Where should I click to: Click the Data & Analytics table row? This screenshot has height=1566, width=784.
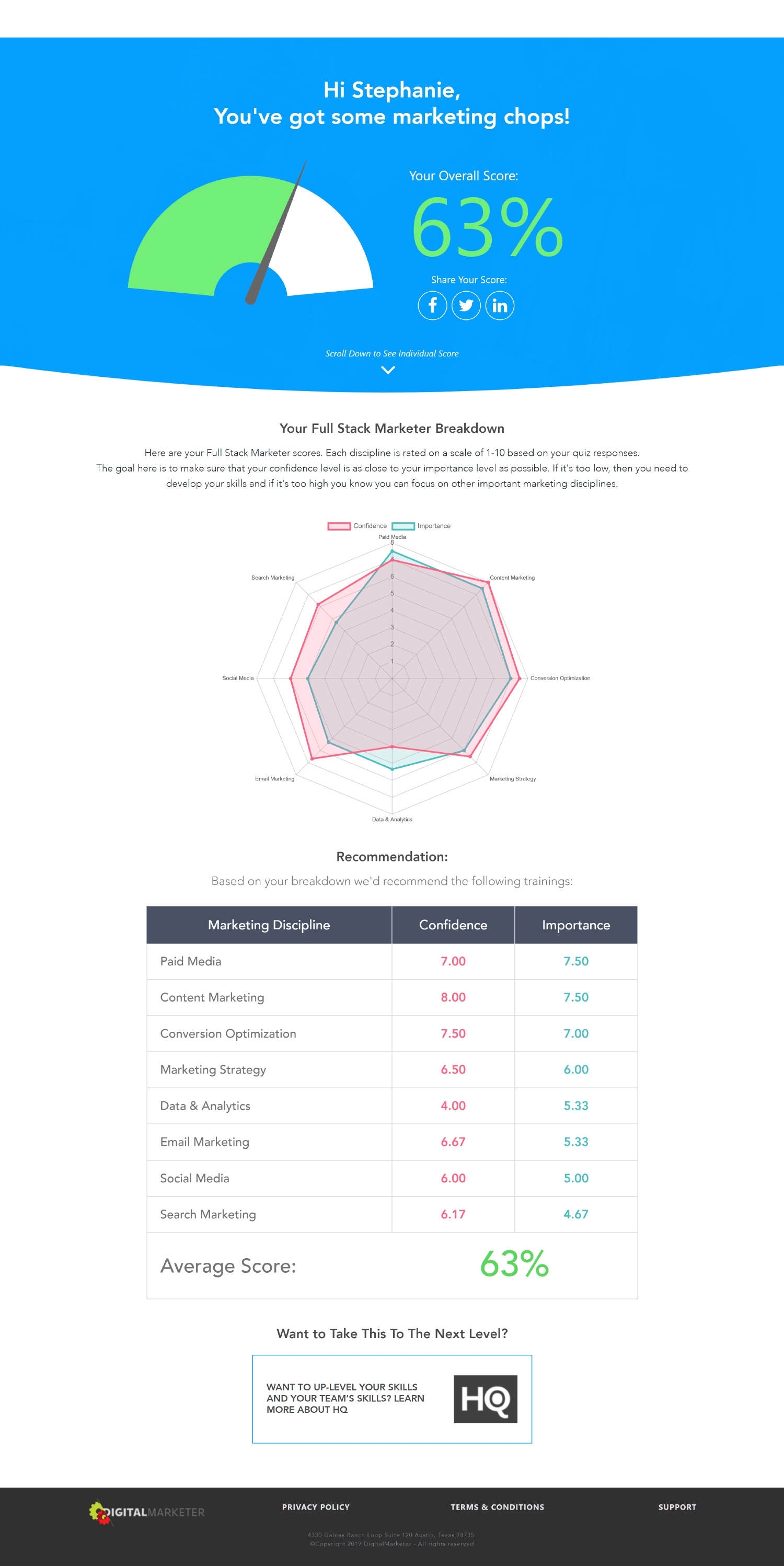point(392,1106)
